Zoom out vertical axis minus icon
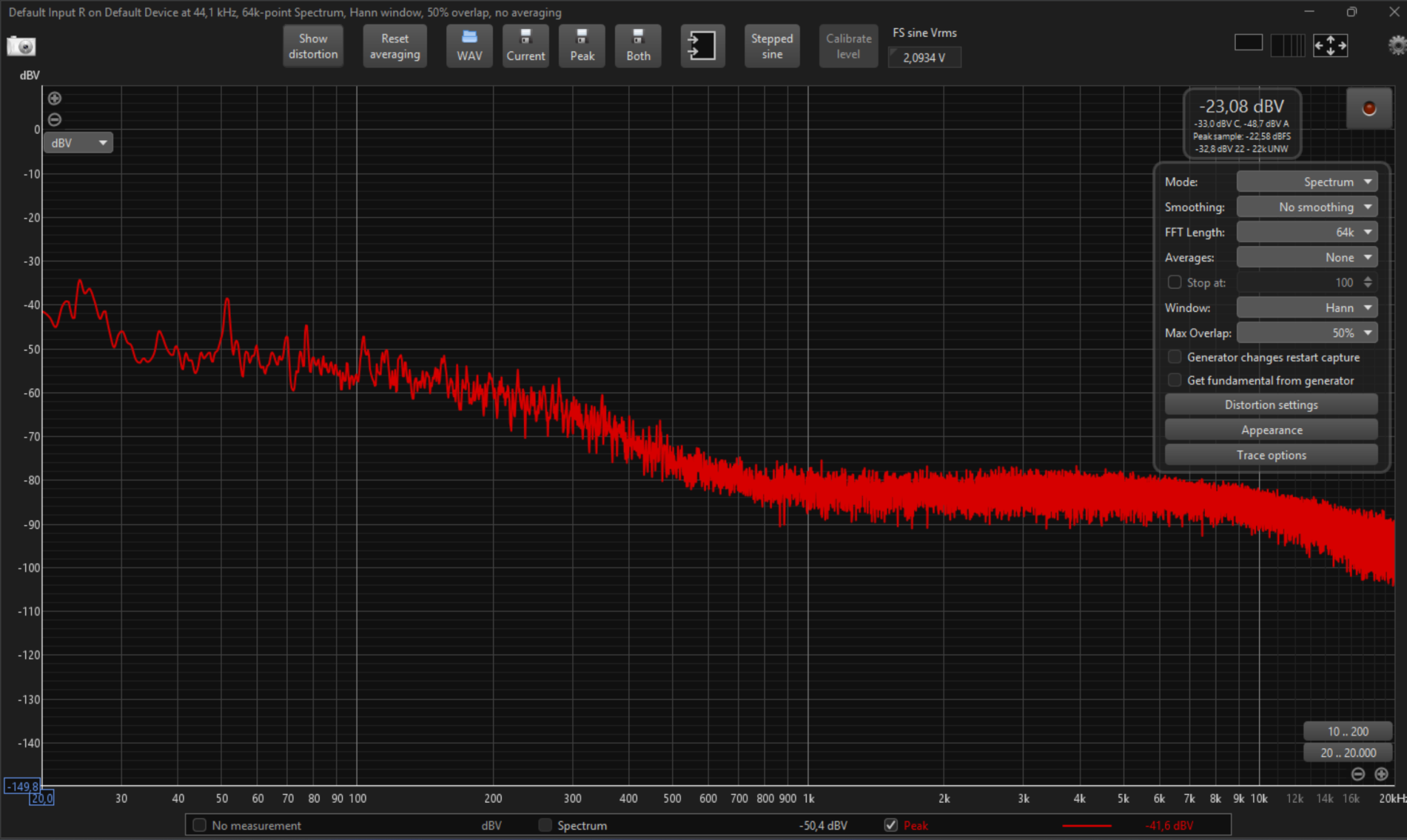Viewport: 1407px width, 840px height. pyautogui.click(x=55, y=120)
